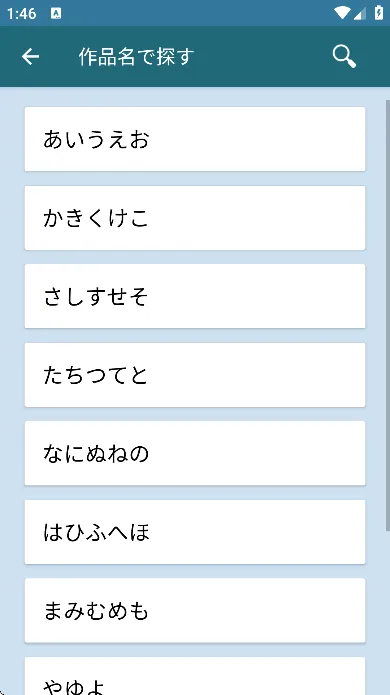Image resolution: width=390 pixels, height=695 pixels.
Task: Tap the cellular signal strength icon
Action: tap(360, 13)
